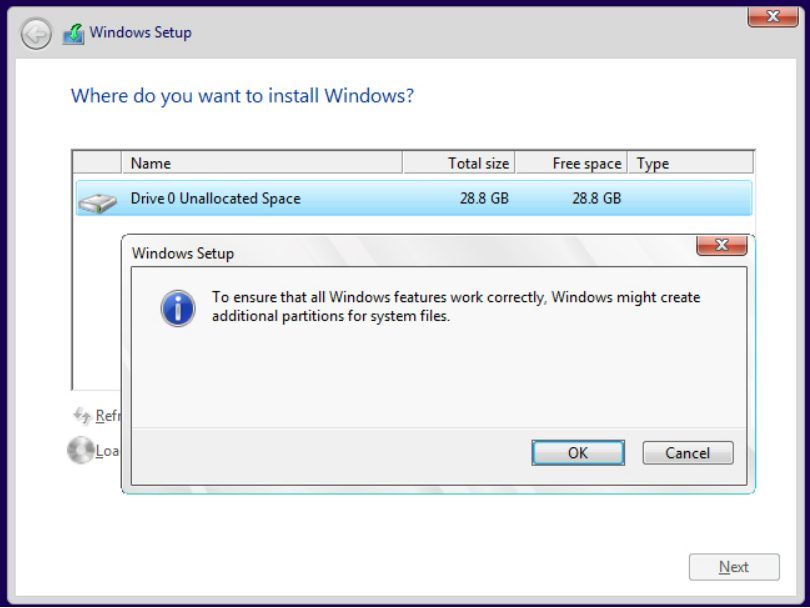Sort drives by the Free space column
The image size is (810, 608).
coord(571,163)
